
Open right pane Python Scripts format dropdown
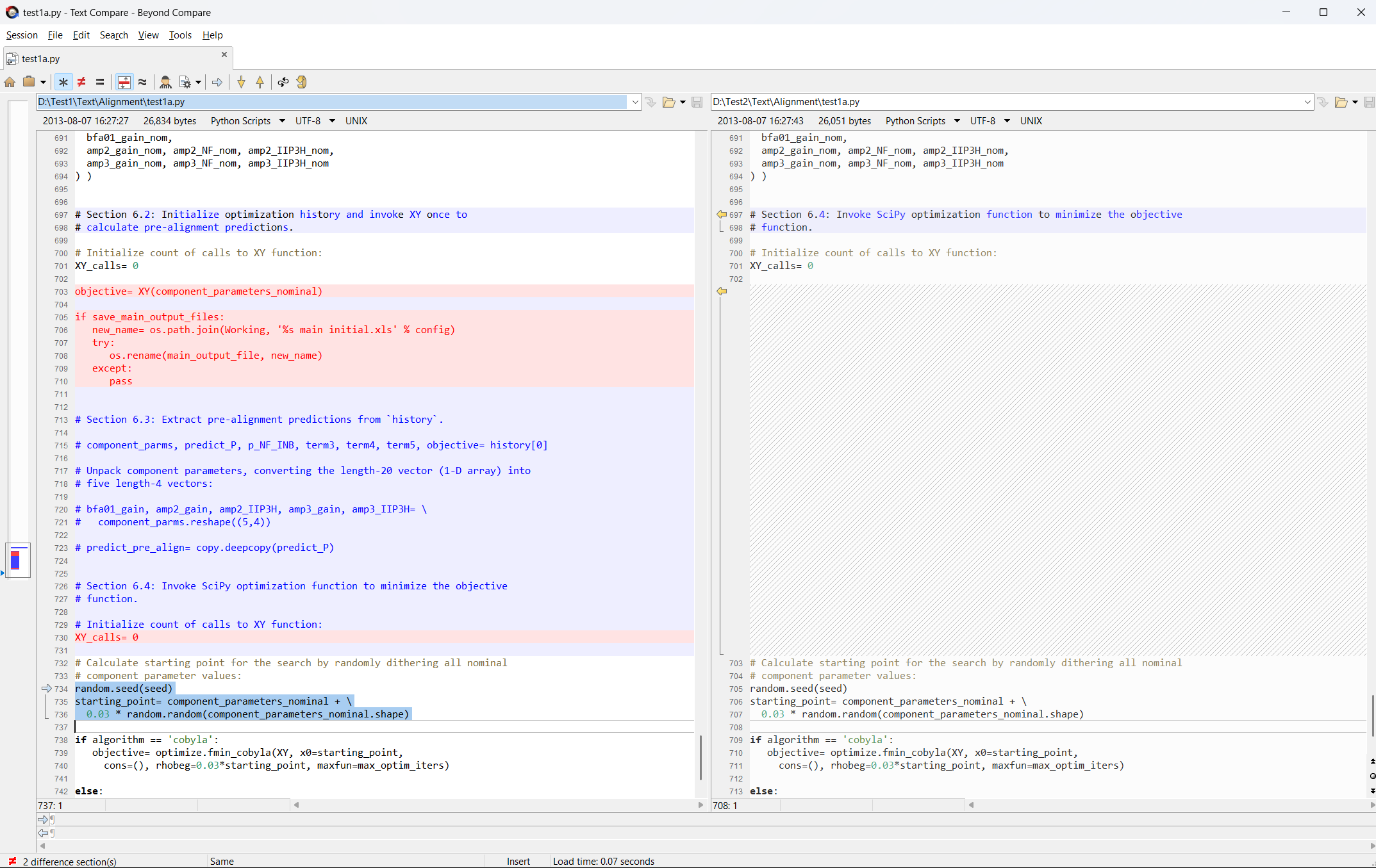[x=922, y=121]
